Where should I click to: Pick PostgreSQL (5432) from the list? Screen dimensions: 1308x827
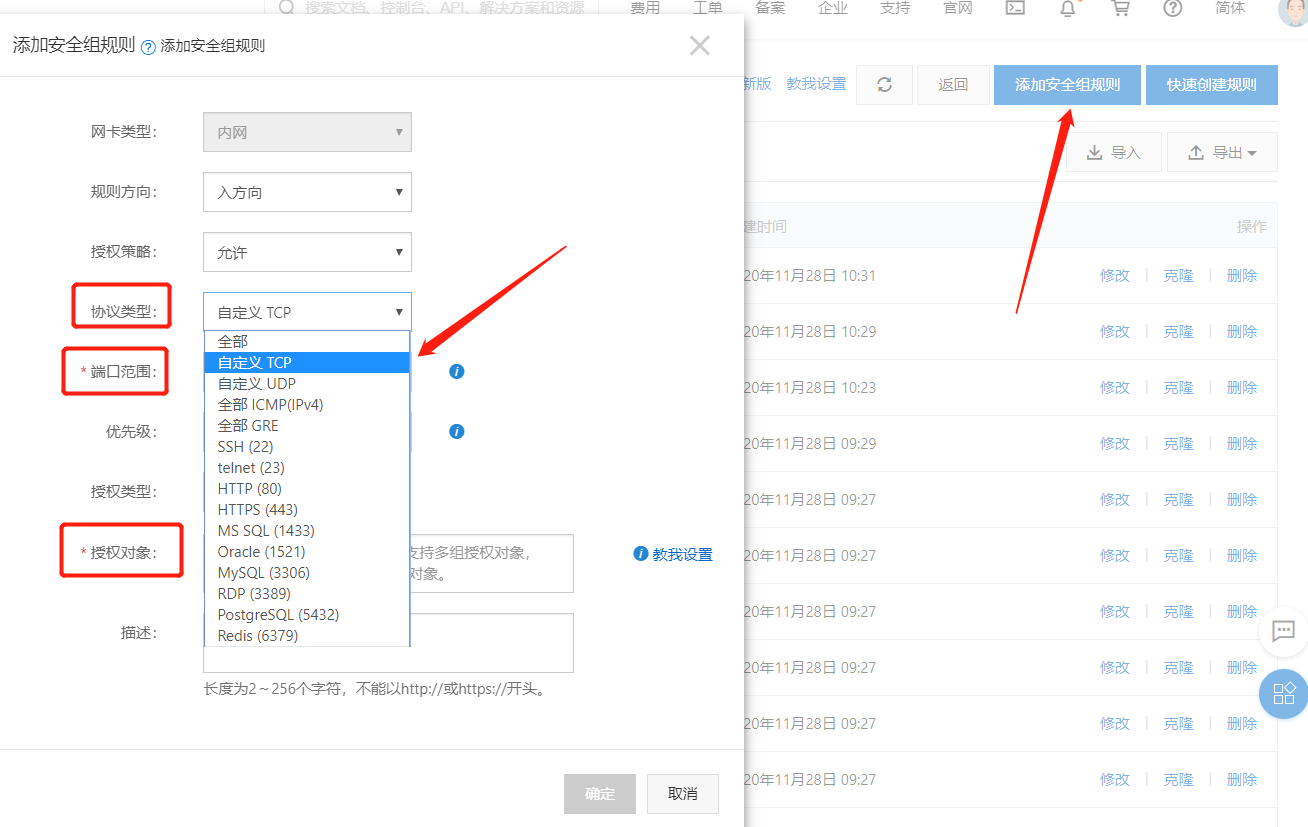click(x=307, y=614)
